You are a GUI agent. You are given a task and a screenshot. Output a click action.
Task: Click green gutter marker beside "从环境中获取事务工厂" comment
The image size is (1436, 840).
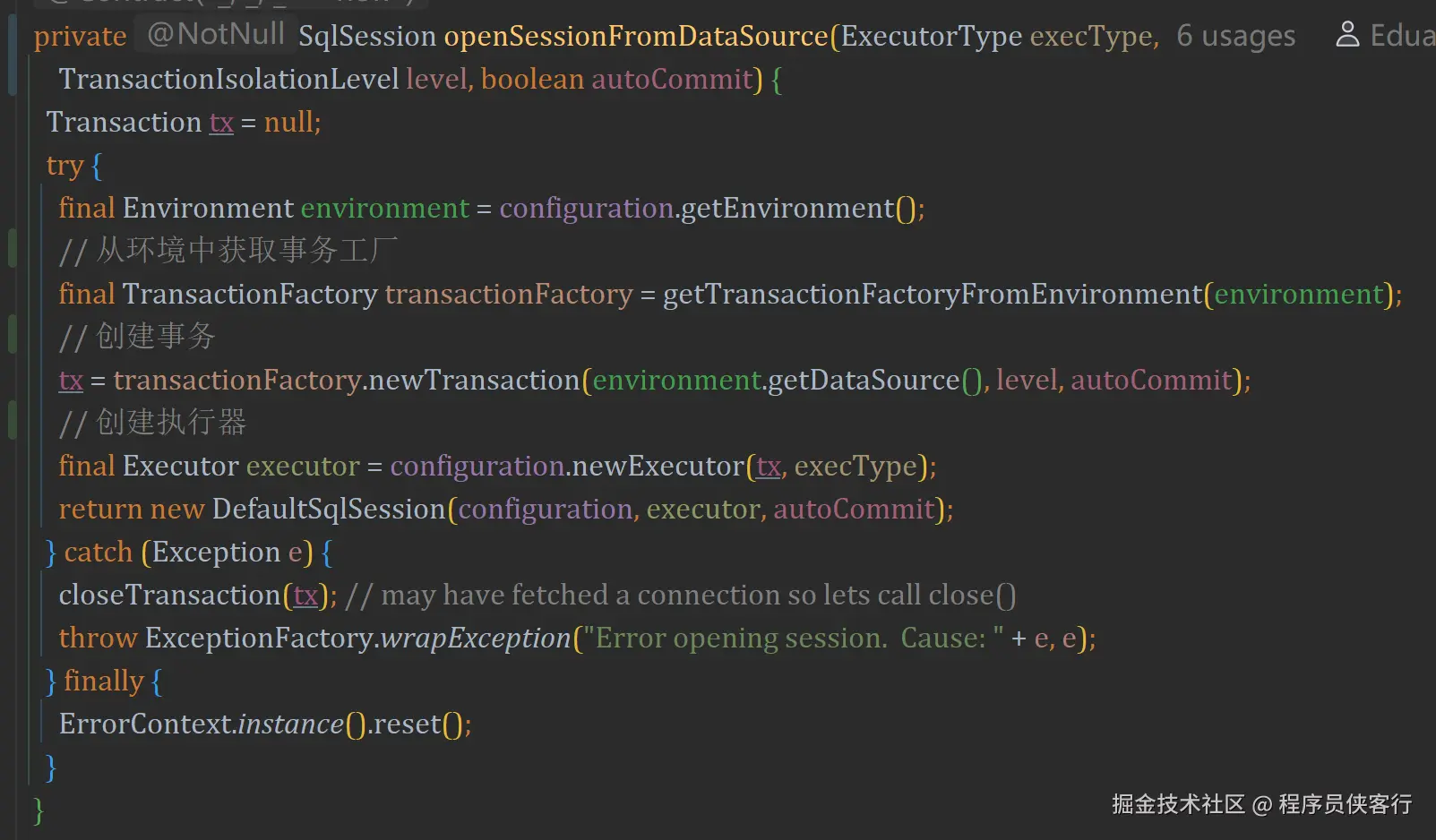coord(12,248)
